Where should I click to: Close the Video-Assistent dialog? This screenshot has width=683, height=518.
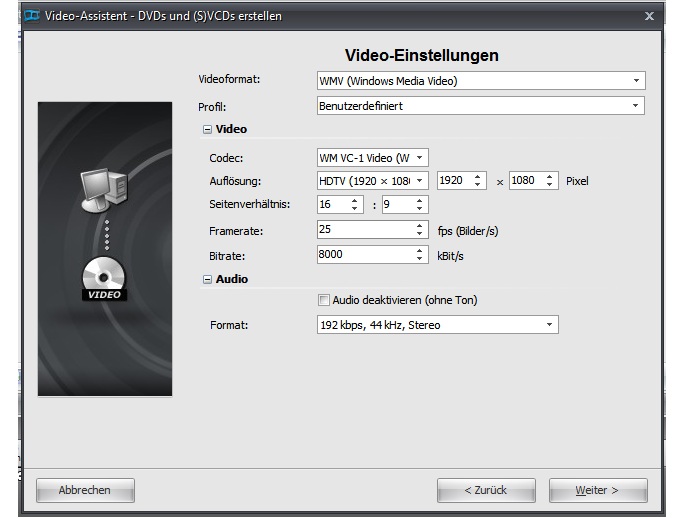(x=649, y=16)
